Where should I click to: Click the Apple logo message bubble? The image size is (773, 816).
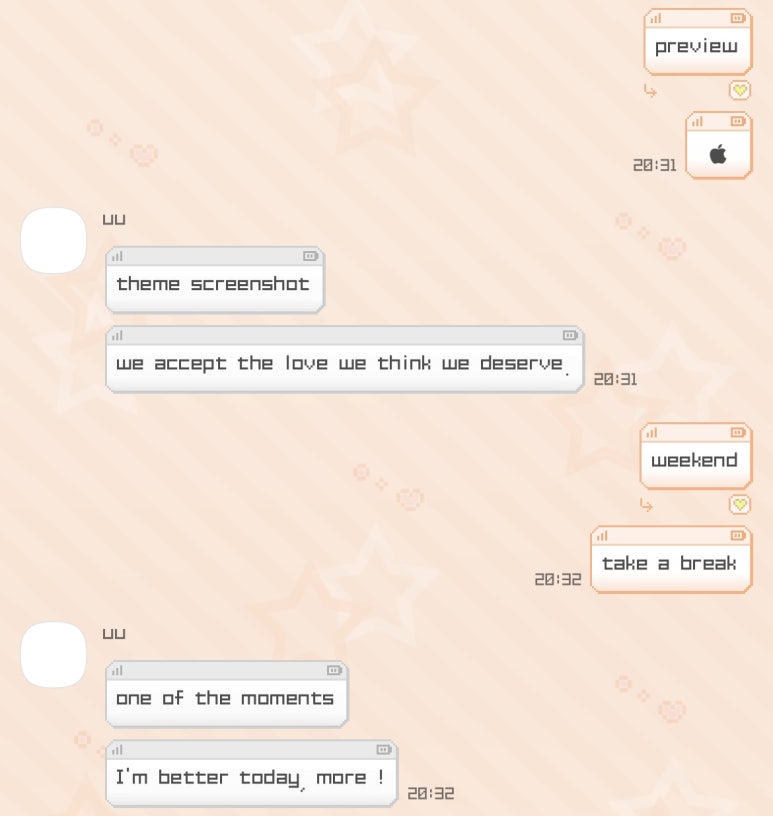coord(718,145)
